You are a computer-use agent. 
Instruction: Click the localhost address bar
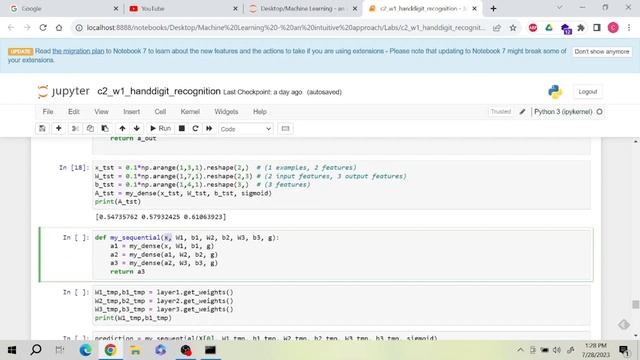pyautogui.click(x=286, y=28)
